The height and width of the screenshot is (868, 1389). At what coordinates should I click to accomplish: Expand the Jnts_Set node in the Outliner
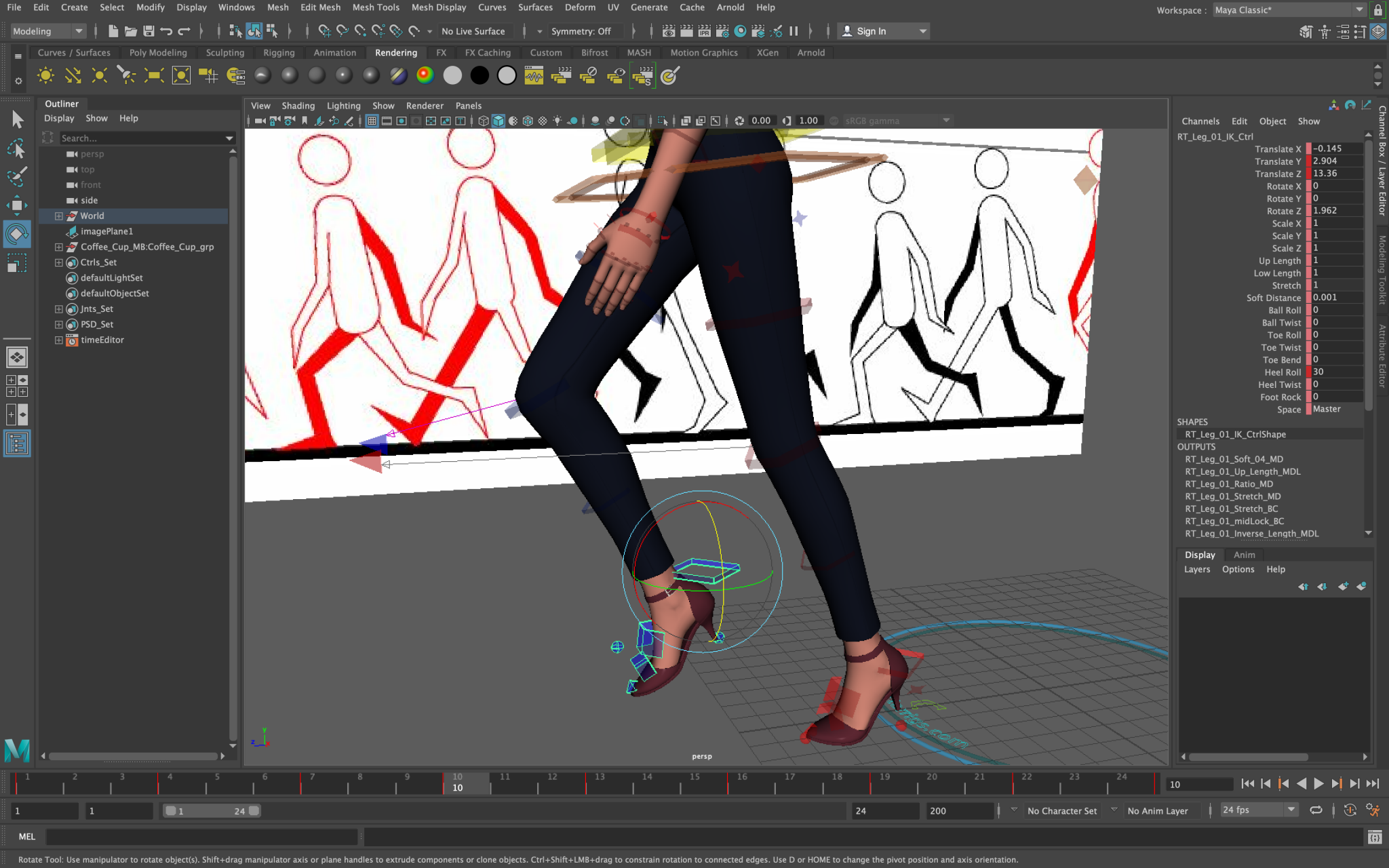pyautogui.click(x=58, y=309)
